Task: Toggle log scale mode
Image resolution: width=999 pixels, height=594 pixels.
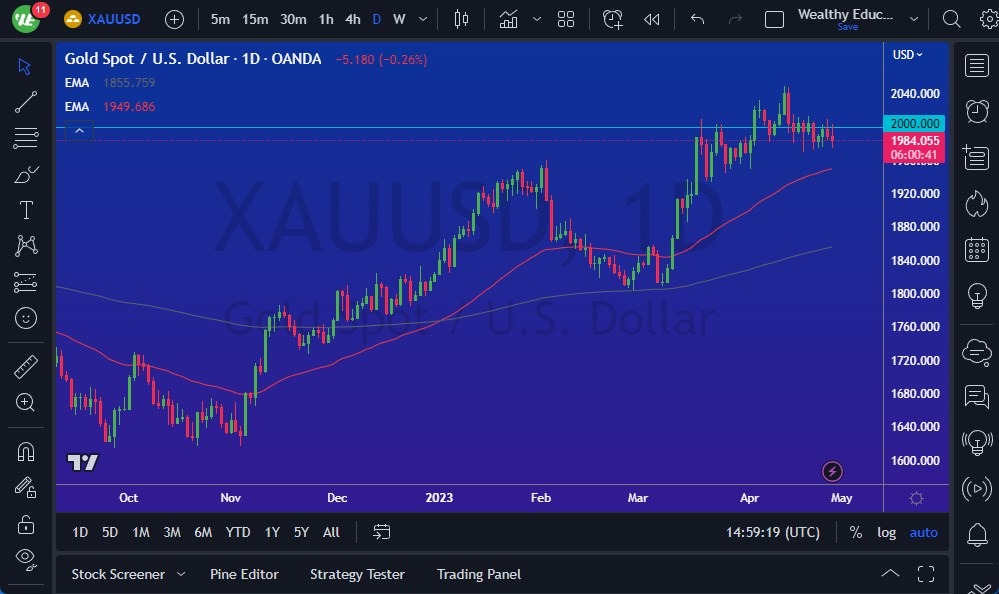Action: pyautogui.click(x=886, y=532)
